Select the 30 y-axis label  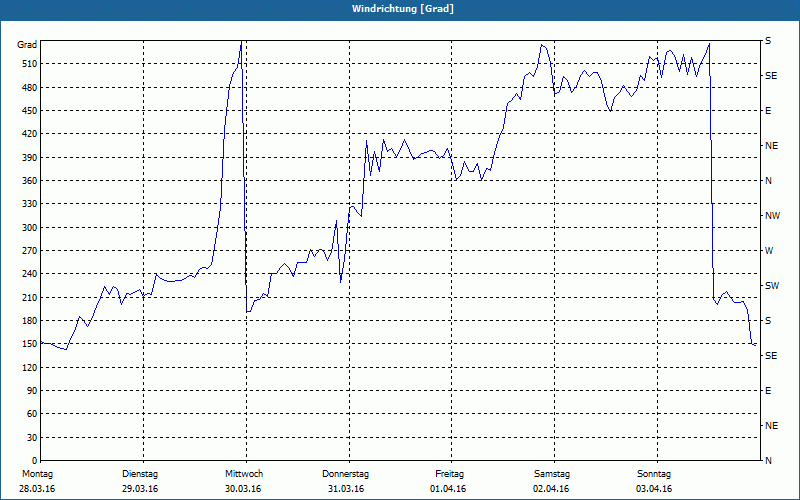coord(32,437)
